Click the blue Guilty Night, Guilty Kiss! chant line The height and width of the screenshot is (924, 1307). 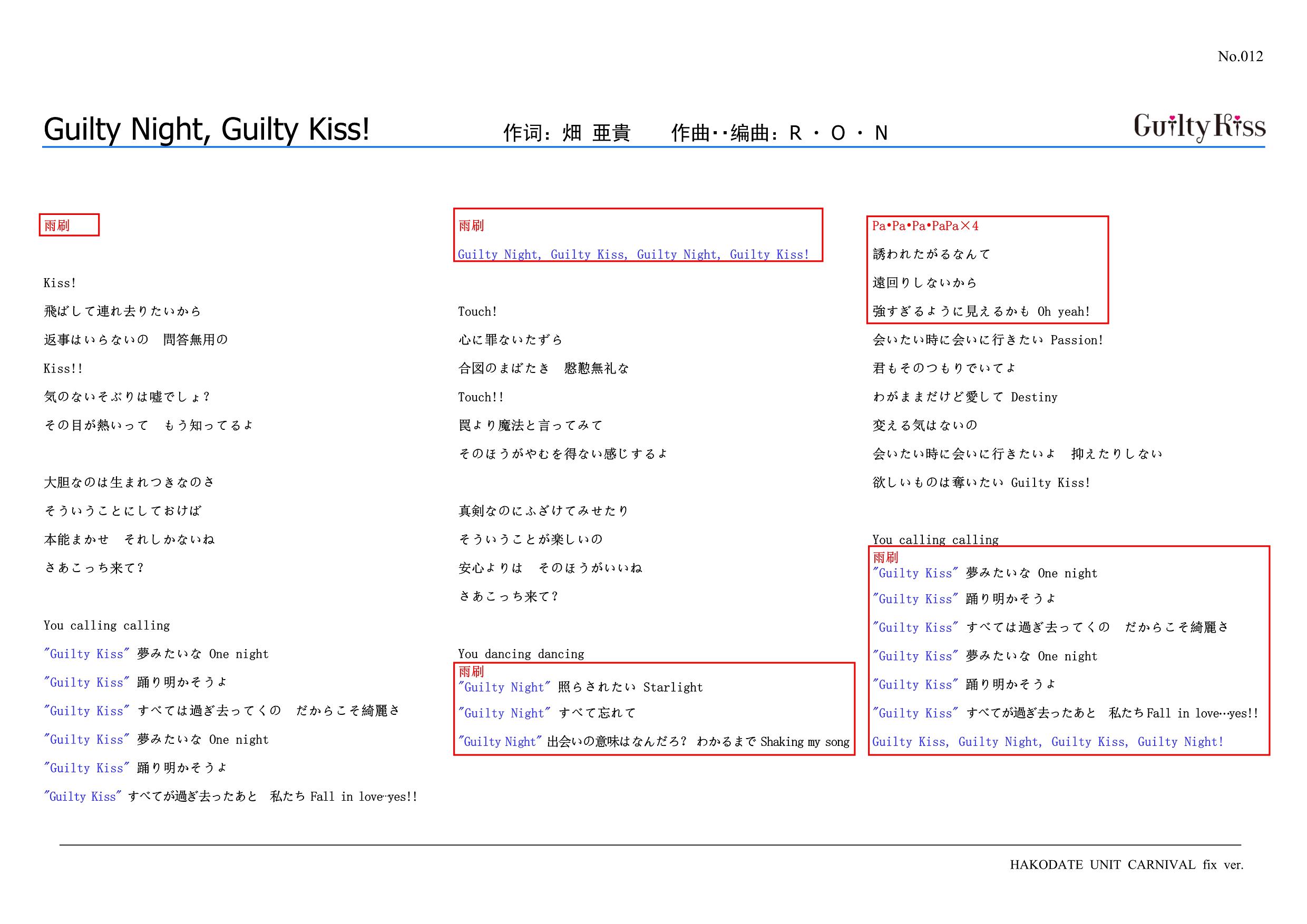click(x=633, y=255)
